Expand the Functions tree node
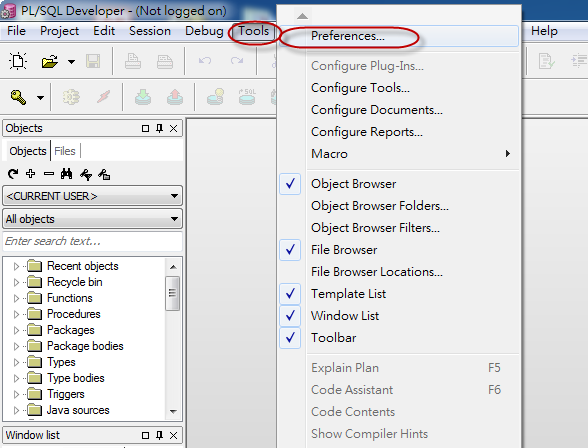The height and width of the screenshot is (448, 588). tap(16, 298)
